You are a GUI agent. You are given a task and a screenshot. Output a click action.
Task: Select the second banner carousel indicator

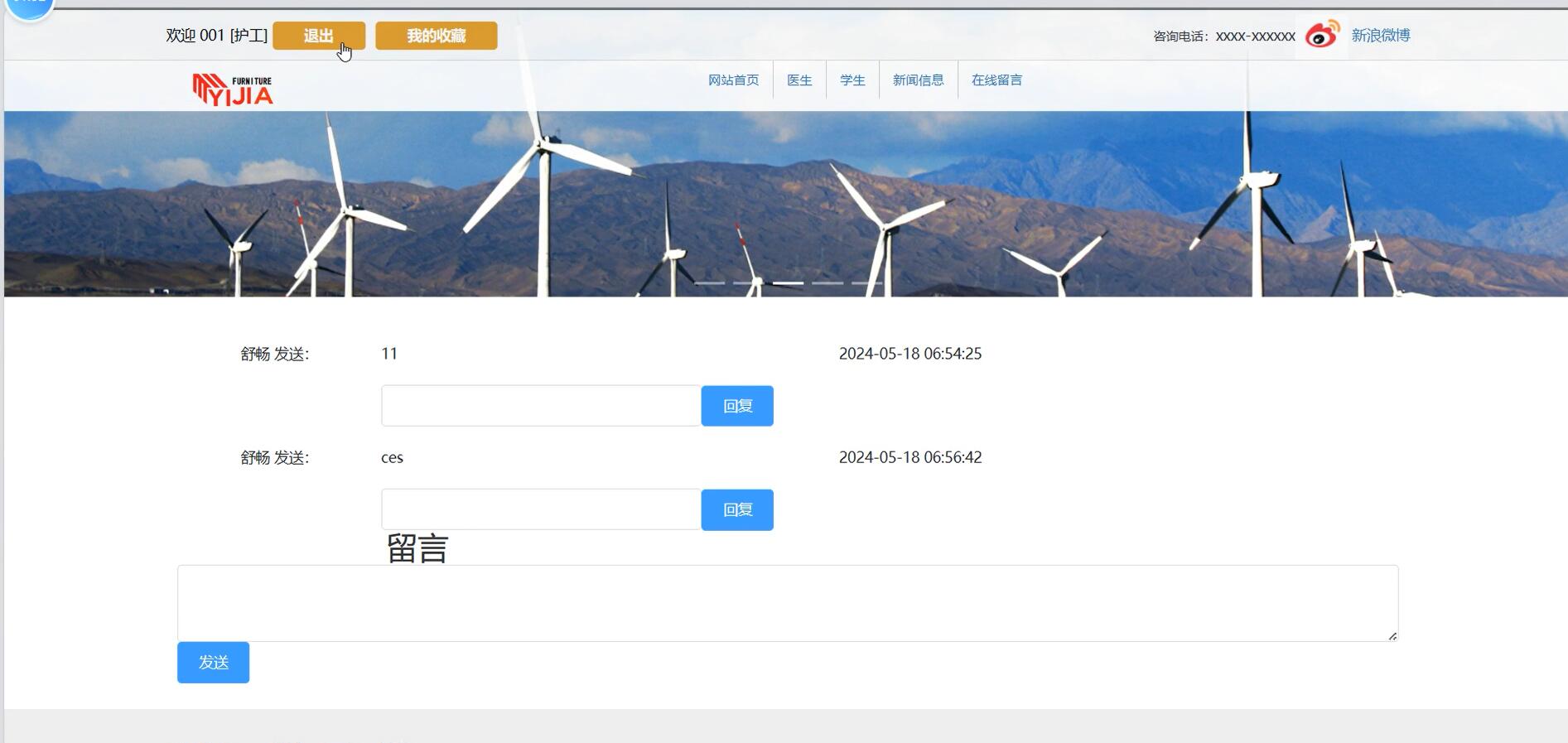749,283
